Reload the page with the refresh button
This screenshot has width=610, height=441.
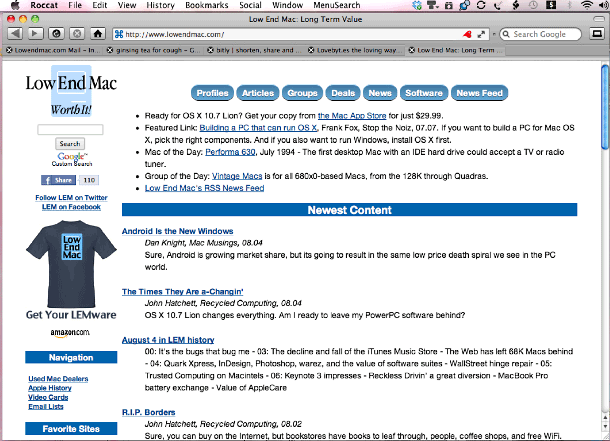56,34
